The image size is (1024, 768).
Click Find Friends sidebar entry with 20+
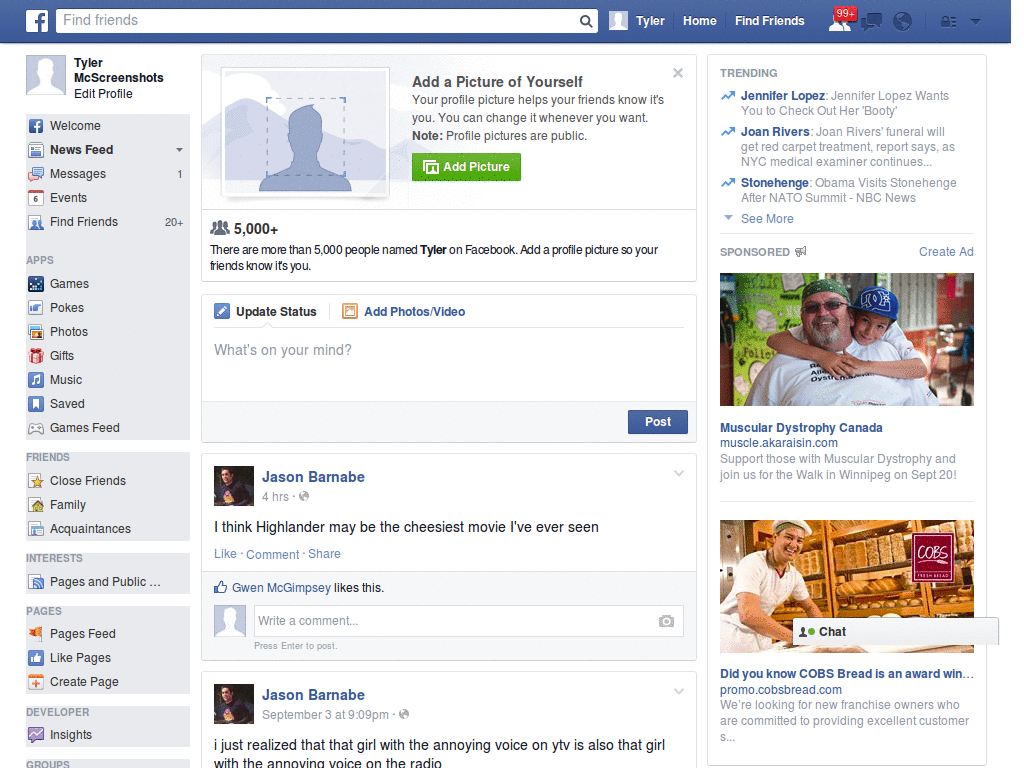pos(107,222)
